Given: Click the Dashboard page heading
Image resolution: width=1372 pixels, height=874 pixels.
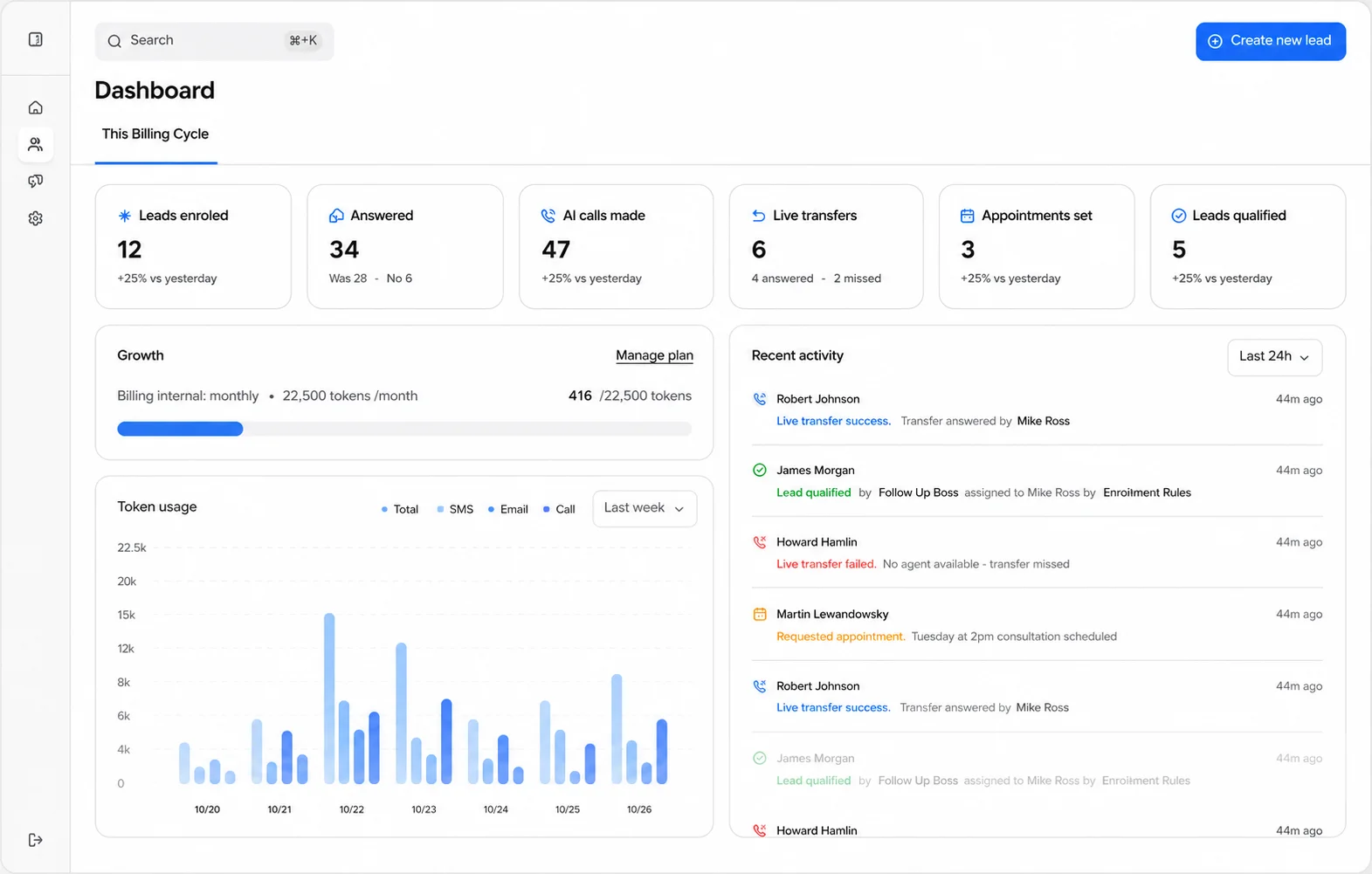Looking at the screenshot, I should [x=155, y=91].
